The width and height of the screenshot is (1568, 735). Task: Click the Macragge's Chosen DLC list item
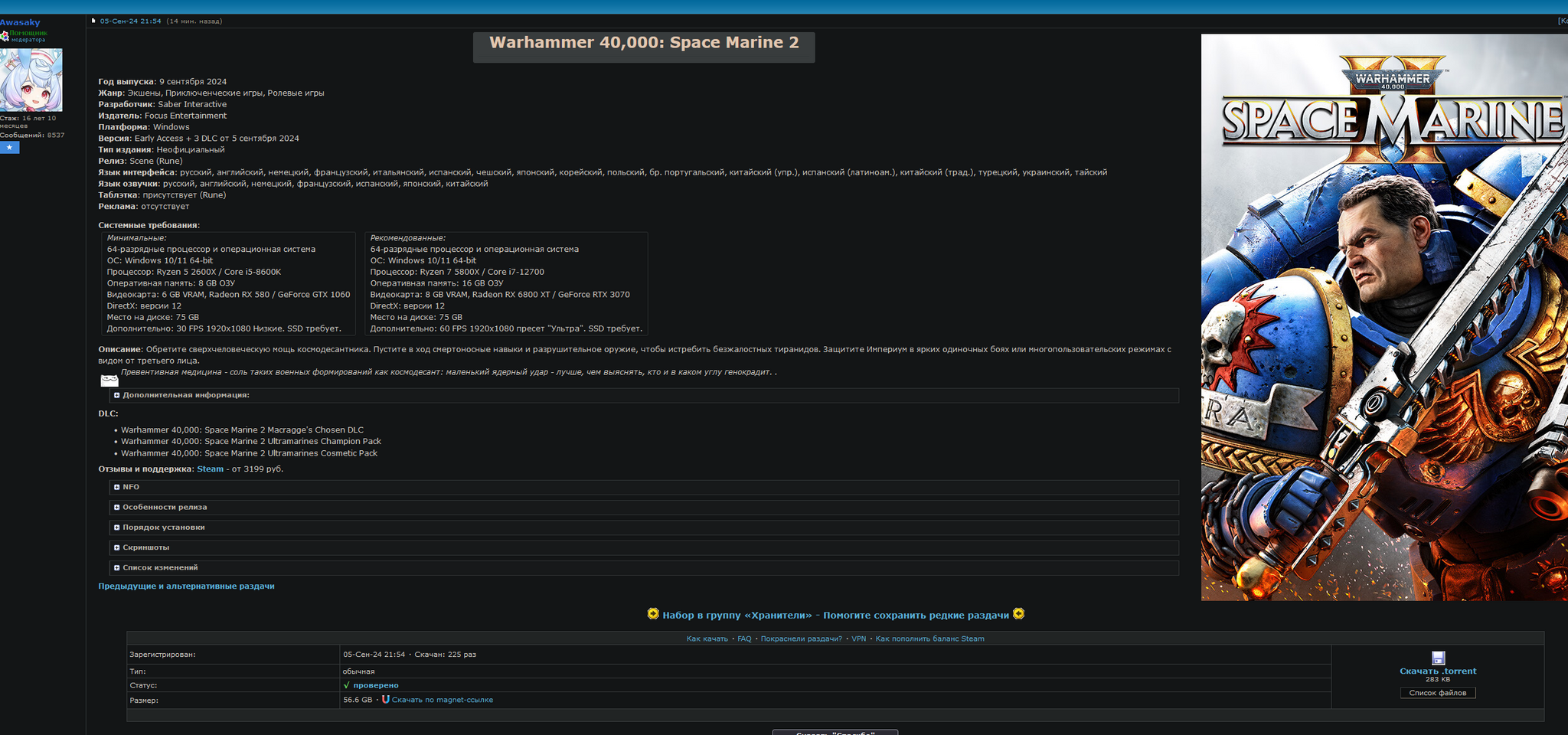[x=242, y=430]
